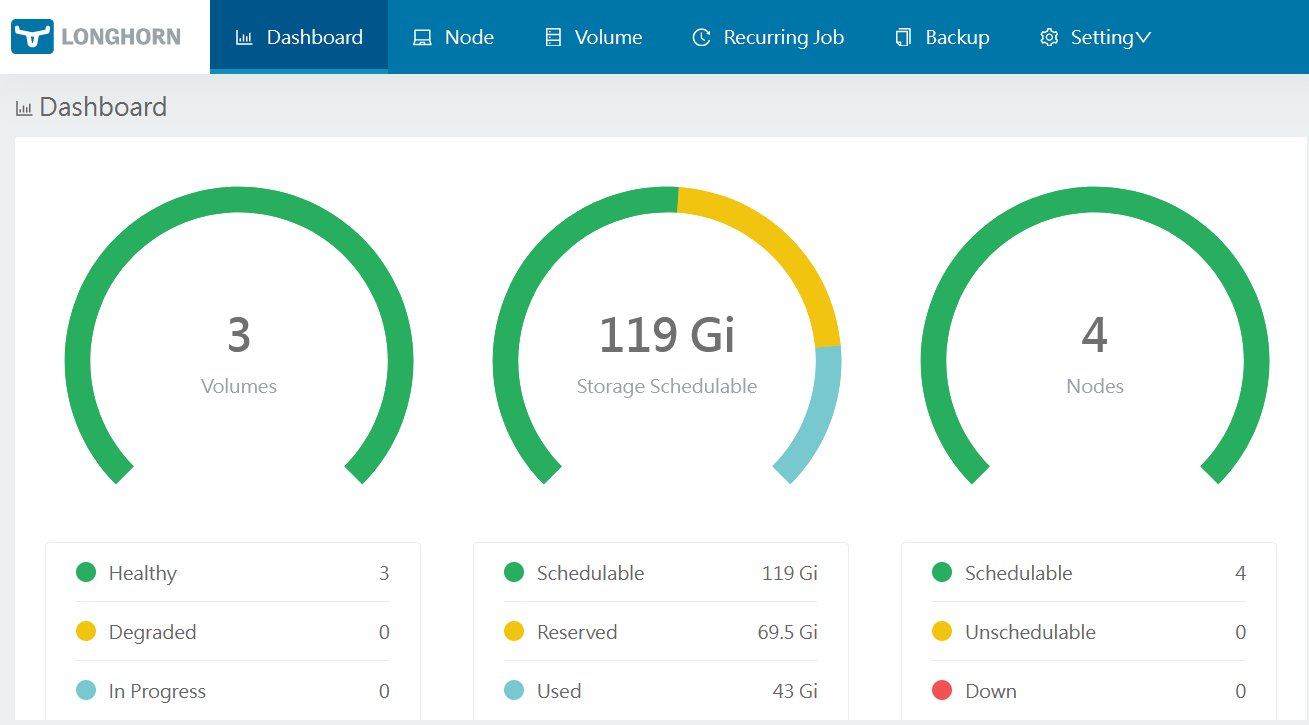Click the Longhorn bull logo icon
This screenshot has width=1309, height=725.
pyautogui.click(x=32, y=37)
